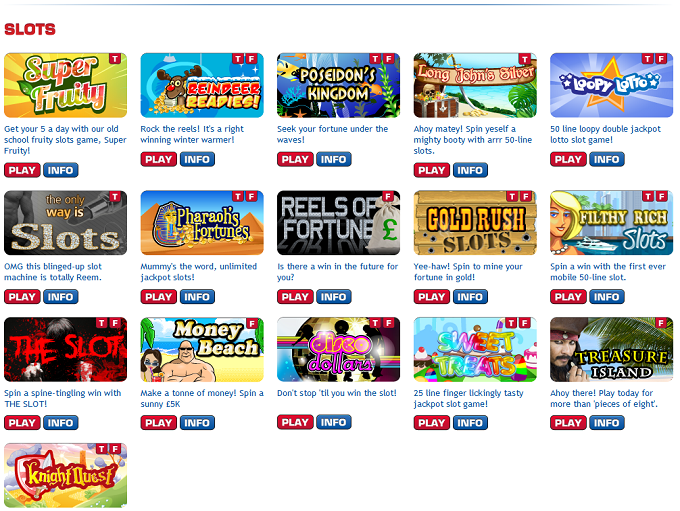
Task: Open Info for Pharaoh's Fortunes
Action: [x=197, y=297]
